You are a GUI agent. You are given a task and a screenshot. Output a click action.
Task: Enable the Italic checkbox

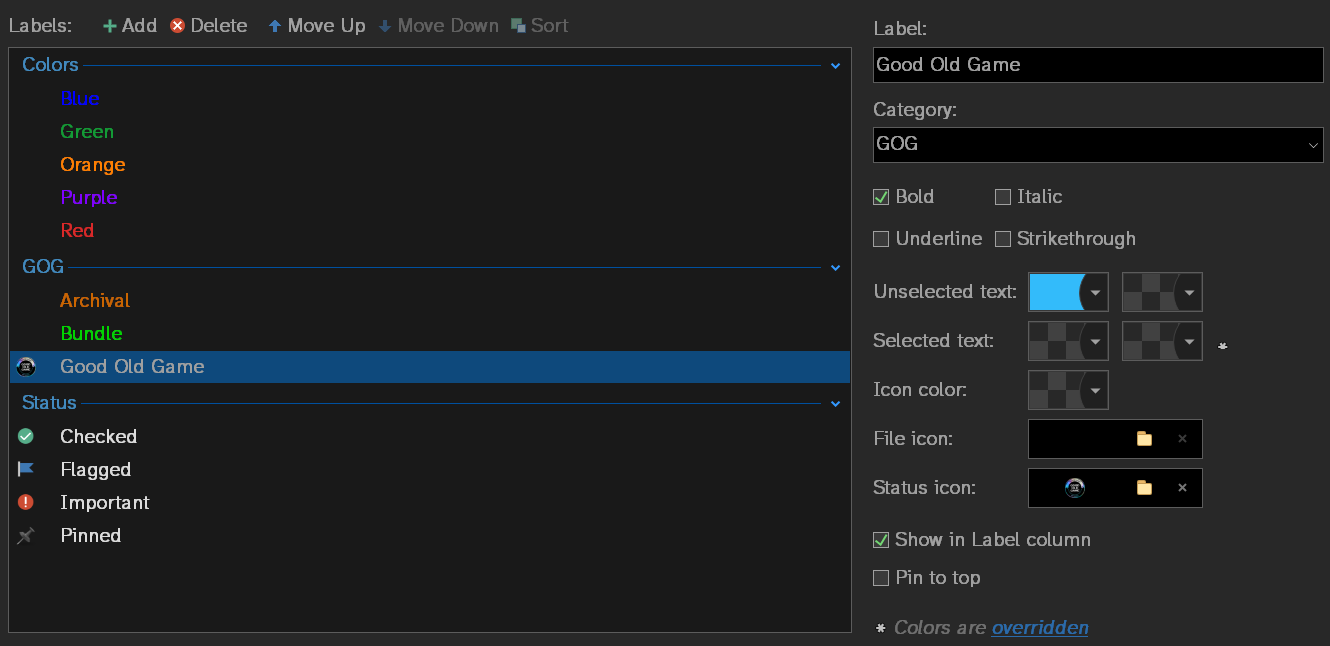pyautogui.click(x=1003, y=197)
